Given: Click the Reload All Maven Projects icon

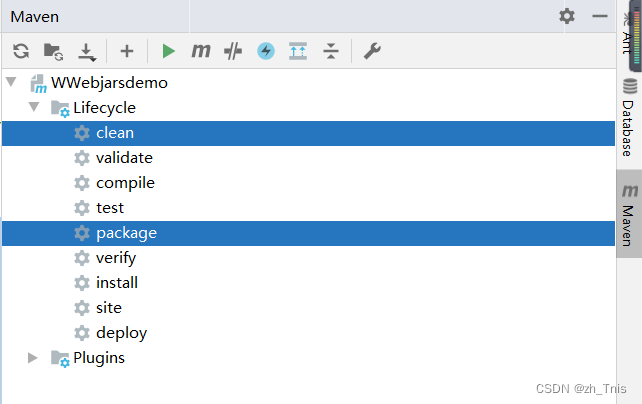Looking at the screenshot, I should [21, 51].
